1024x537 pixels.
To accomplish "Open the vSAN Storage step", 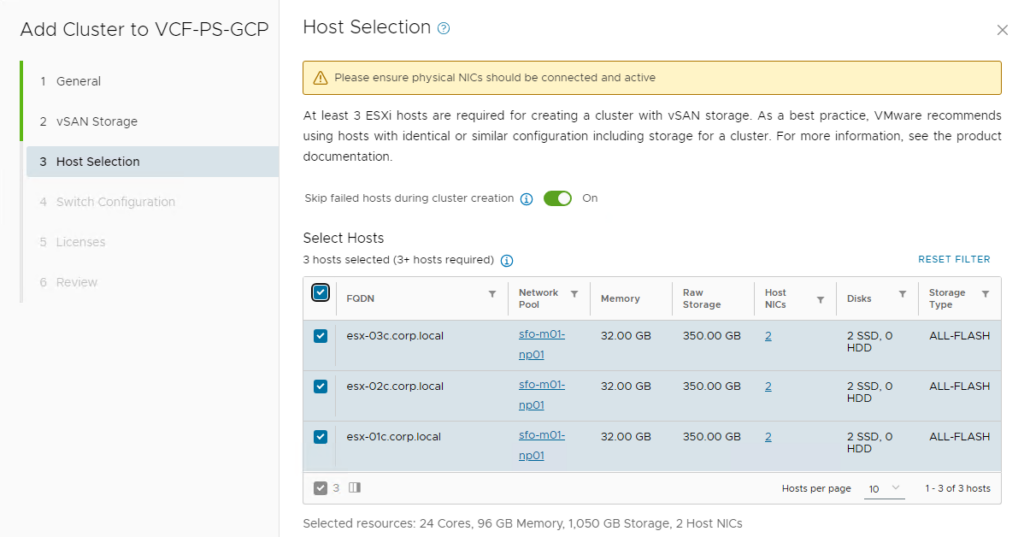I will (x=96, y=121).
